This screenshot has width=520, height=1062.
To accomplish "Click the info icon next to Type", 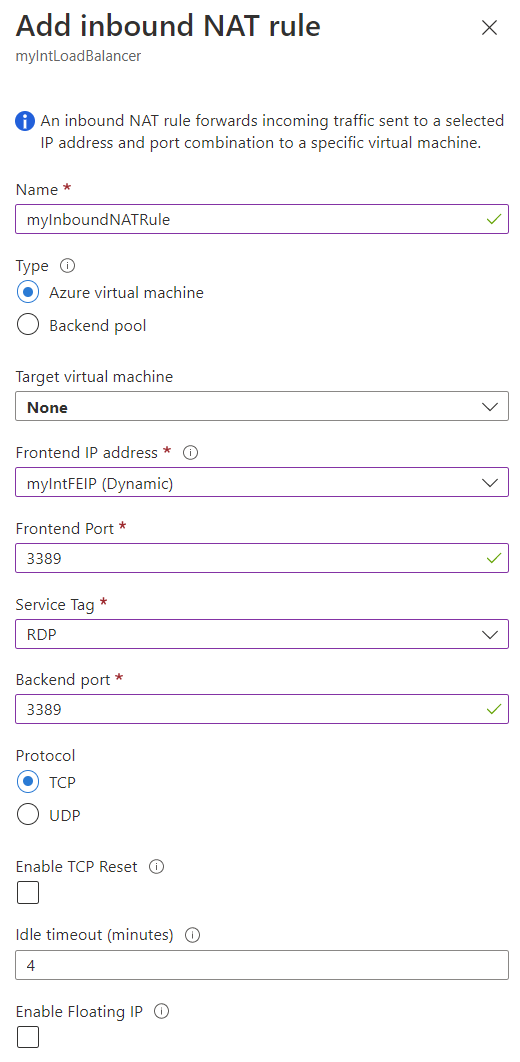I will 67,266.
